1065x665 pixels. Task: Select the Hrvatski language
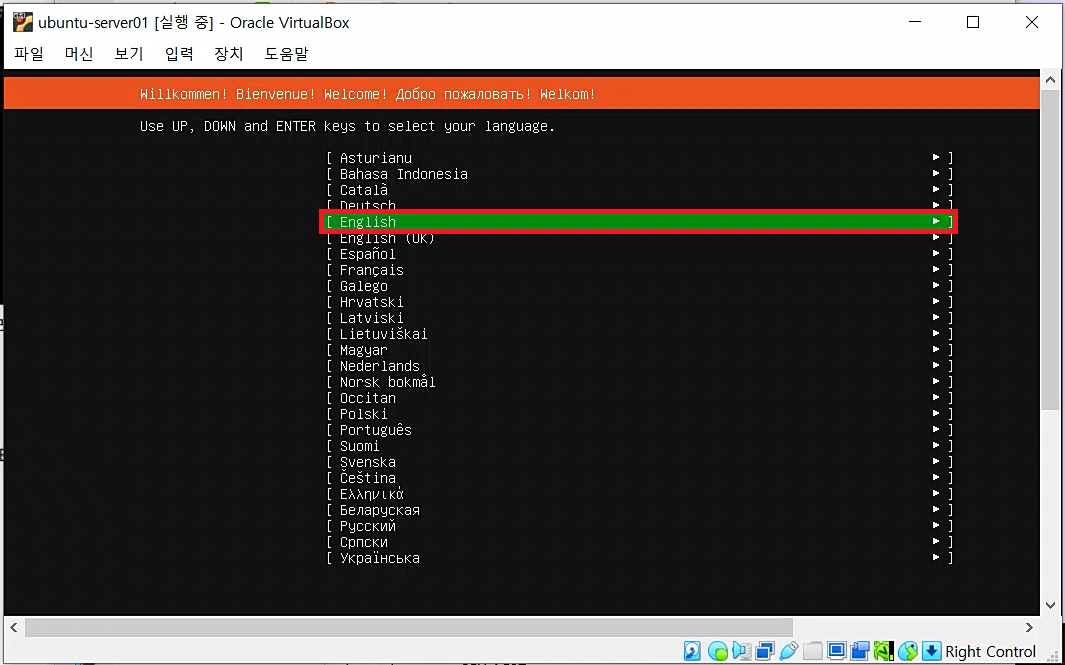tap(638, 302)
